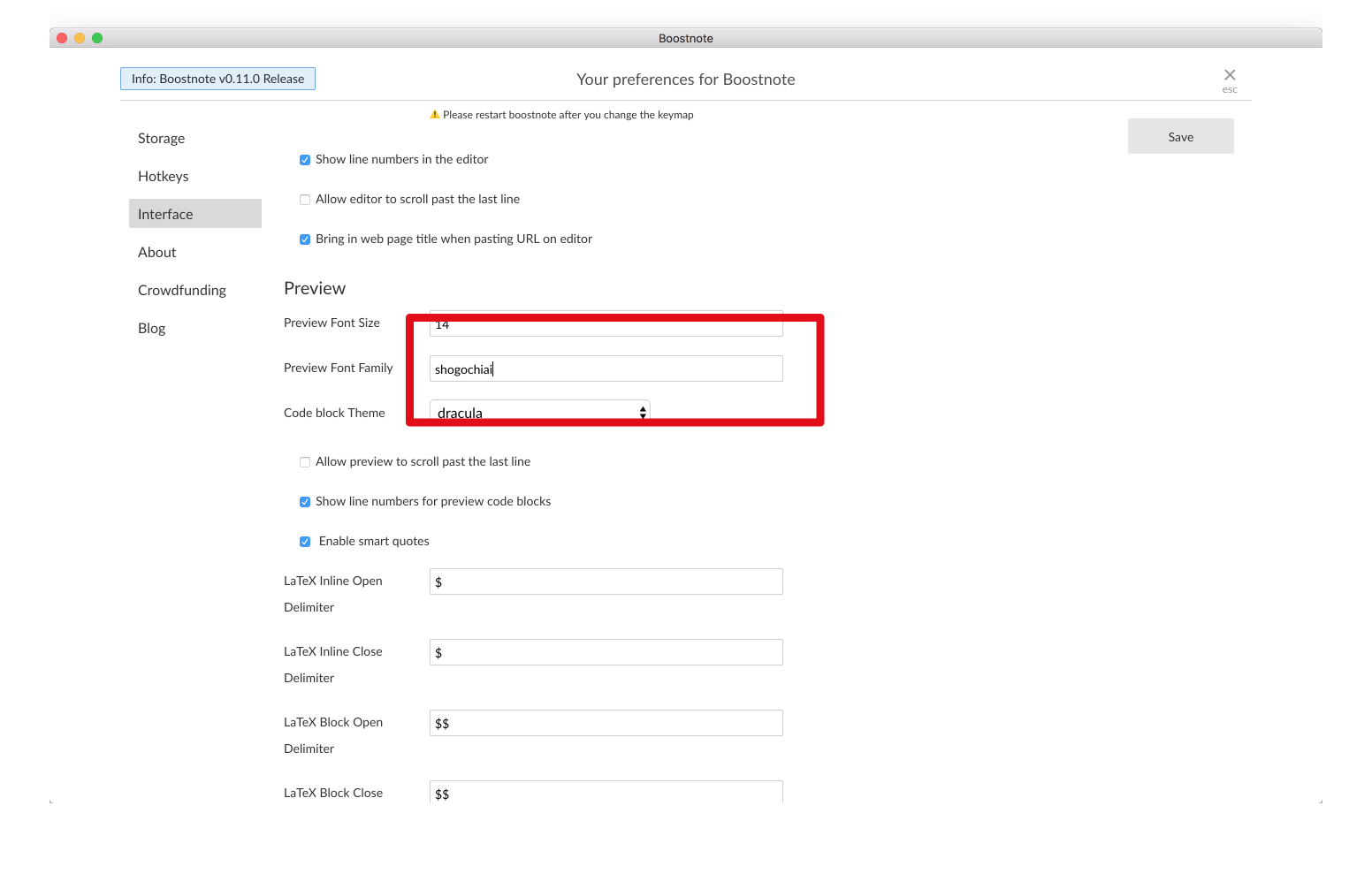Image resolution: width=1372 pixels, height=874 pixels.
Task: Uncheck "Enable smart quotes"
Action: pyautogui.click(x=305, y=541)
